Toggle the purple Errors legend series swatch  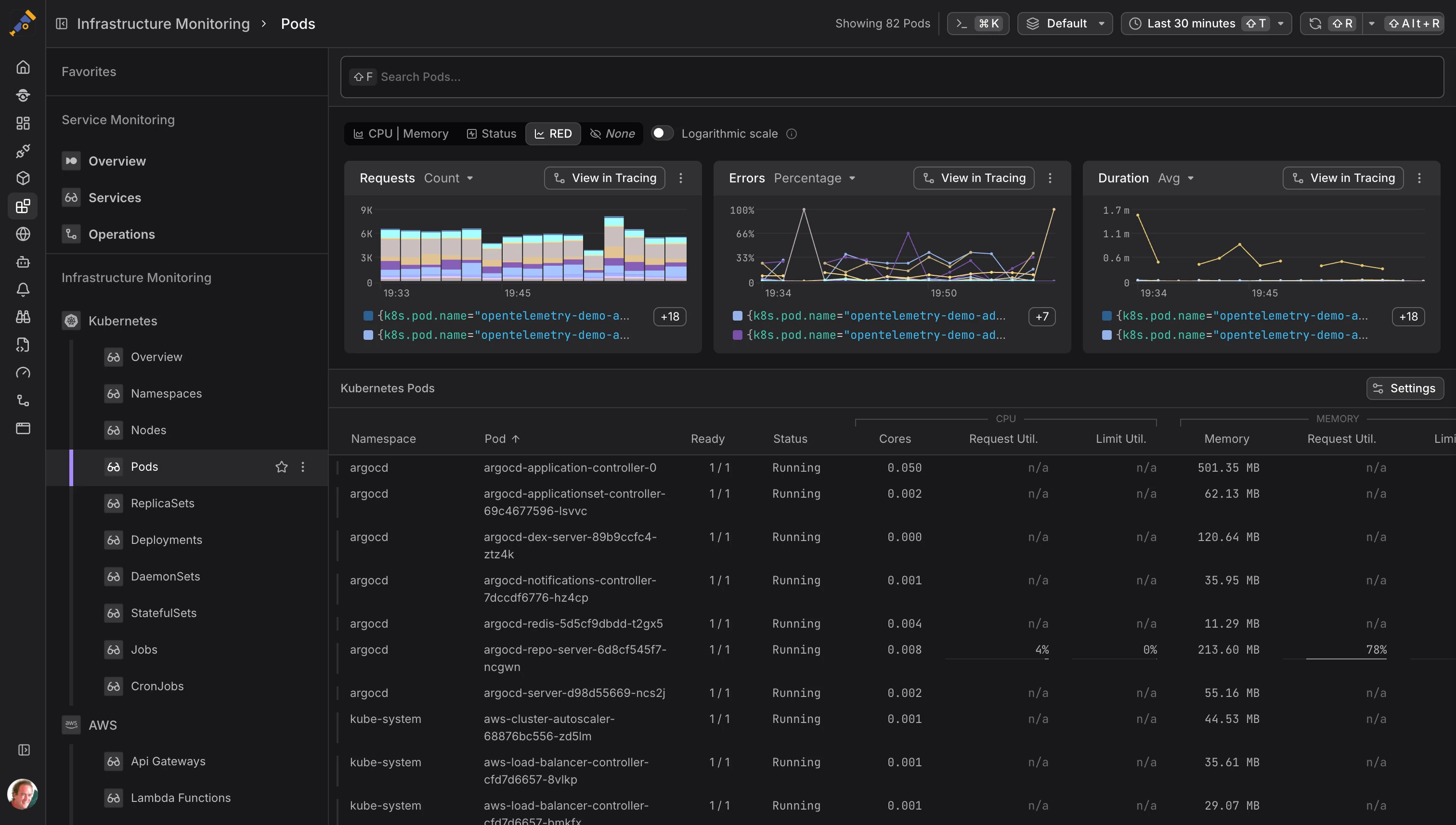pyautogui.click(x=737, y=335)
